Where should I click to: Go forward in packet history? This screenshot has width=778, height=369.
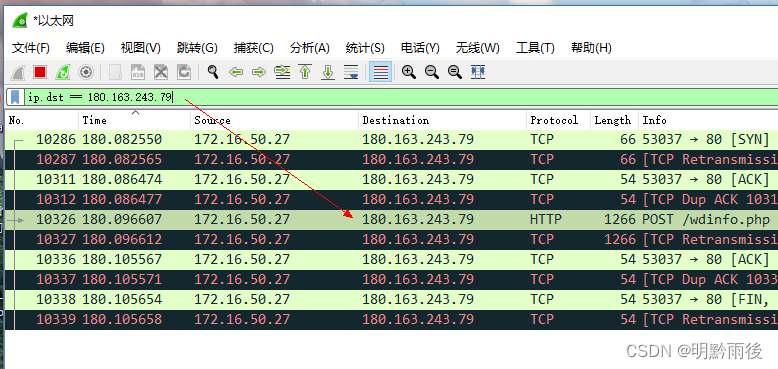click(x=259, y=72)
